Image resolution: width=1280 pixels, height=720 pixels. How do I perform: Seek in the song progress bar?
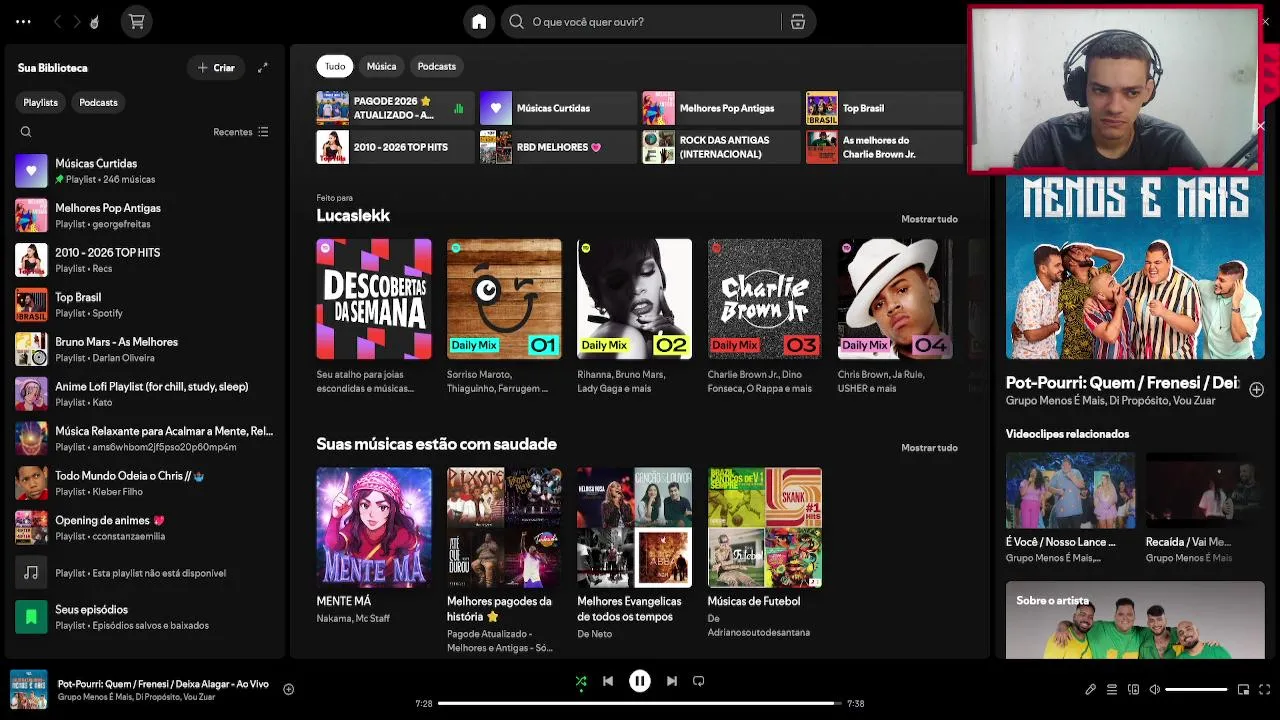(640, 703)
